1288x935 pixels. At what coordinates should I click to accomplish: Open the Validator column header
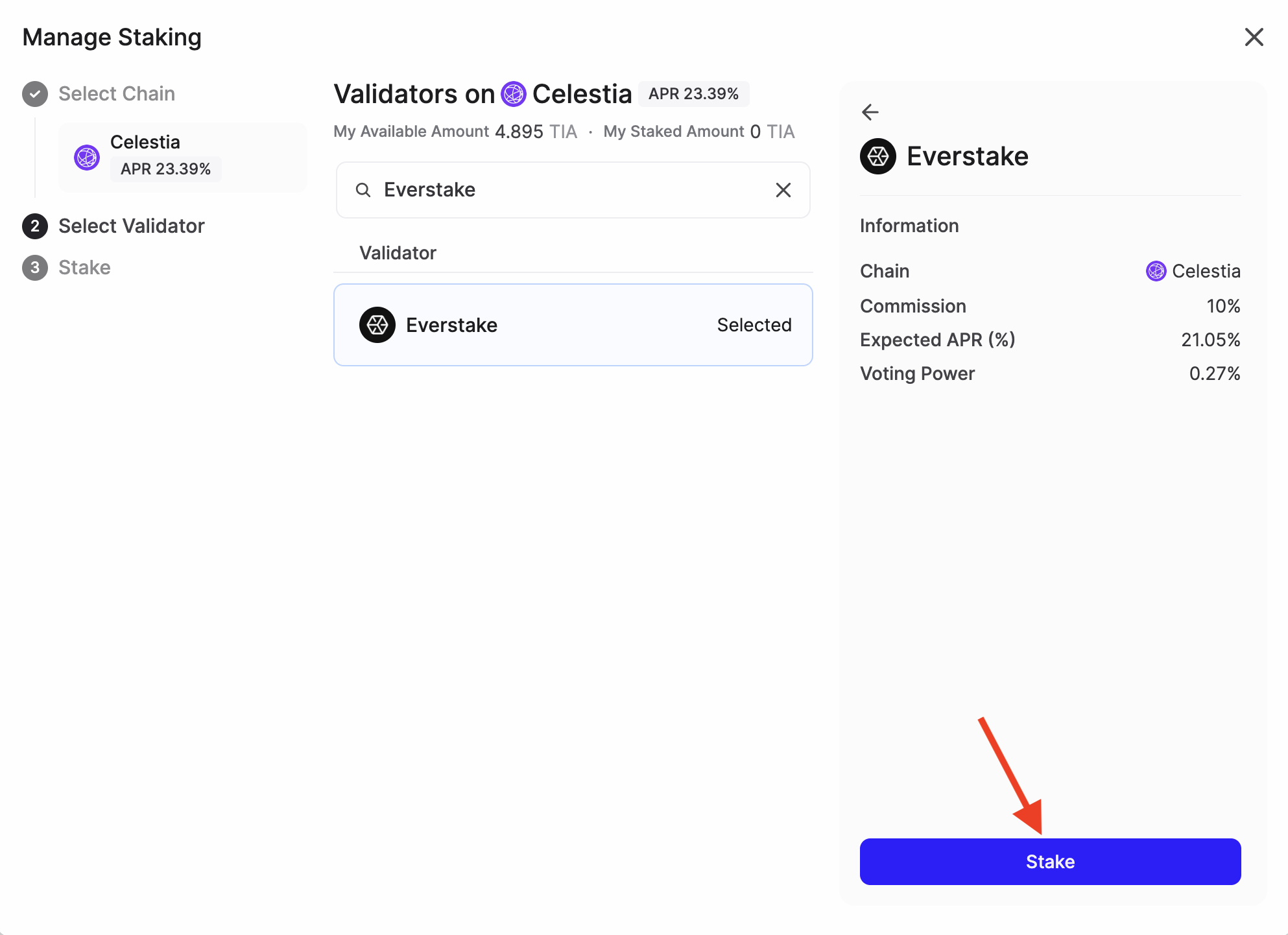point(398,253)
